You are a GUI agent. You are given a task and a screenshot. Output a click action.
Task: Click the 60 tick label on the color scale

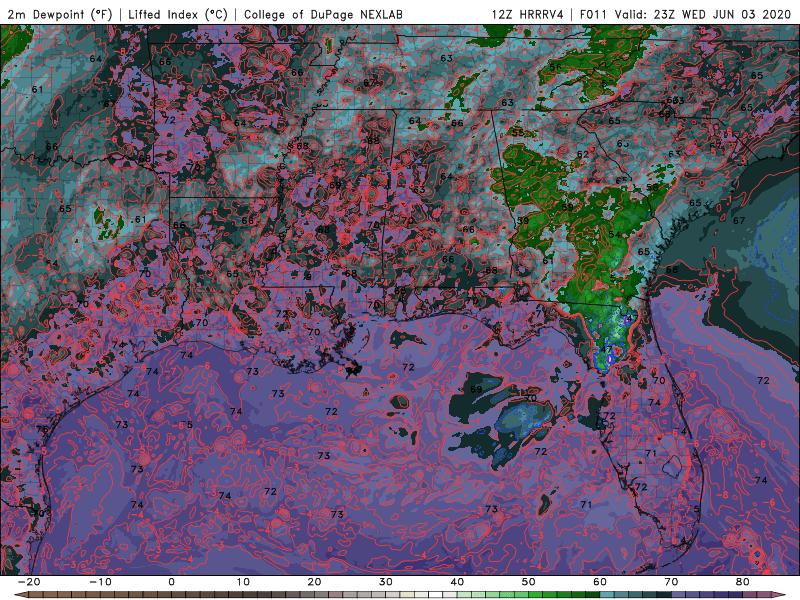click(600, 582)
